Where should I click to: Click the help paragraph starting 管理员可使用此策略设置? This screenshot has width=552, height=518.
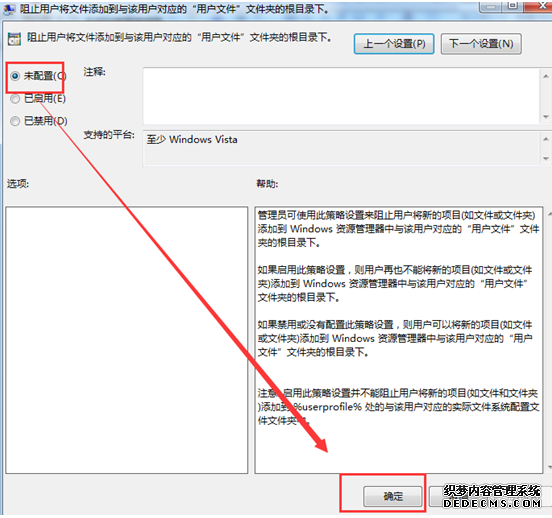click(x=398, y=229)
